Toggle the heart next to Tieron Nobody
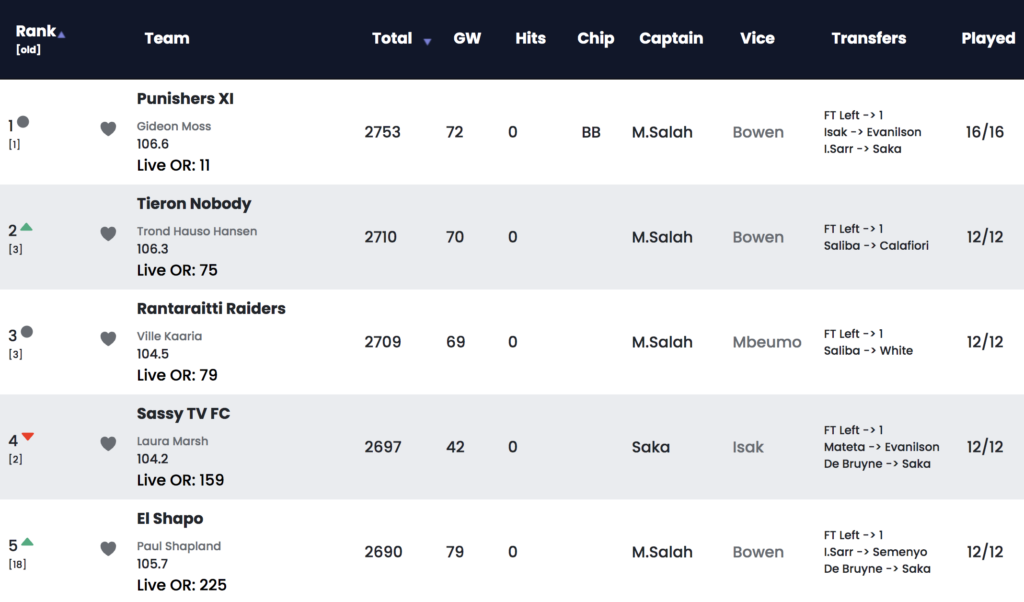Image resolution: width=1024 pixels, height=602 pixels. (108, 234)
